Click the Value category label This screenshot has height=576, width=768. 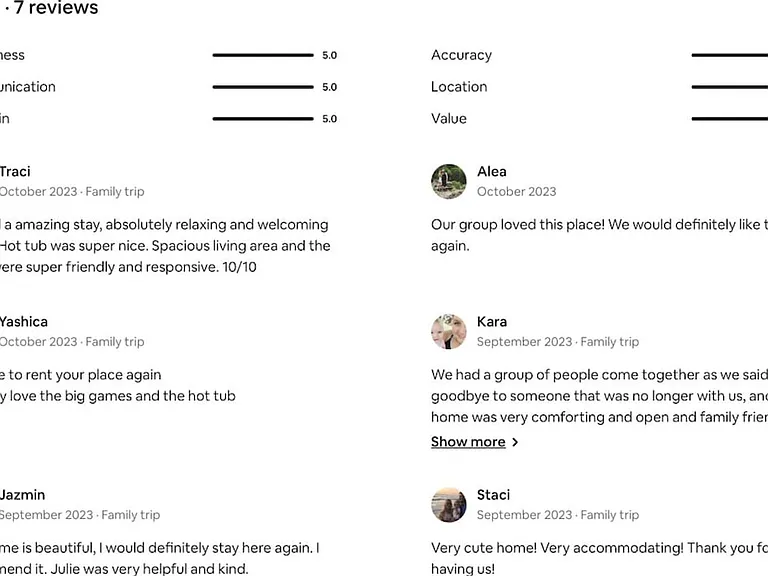click(x=449, y=119)
